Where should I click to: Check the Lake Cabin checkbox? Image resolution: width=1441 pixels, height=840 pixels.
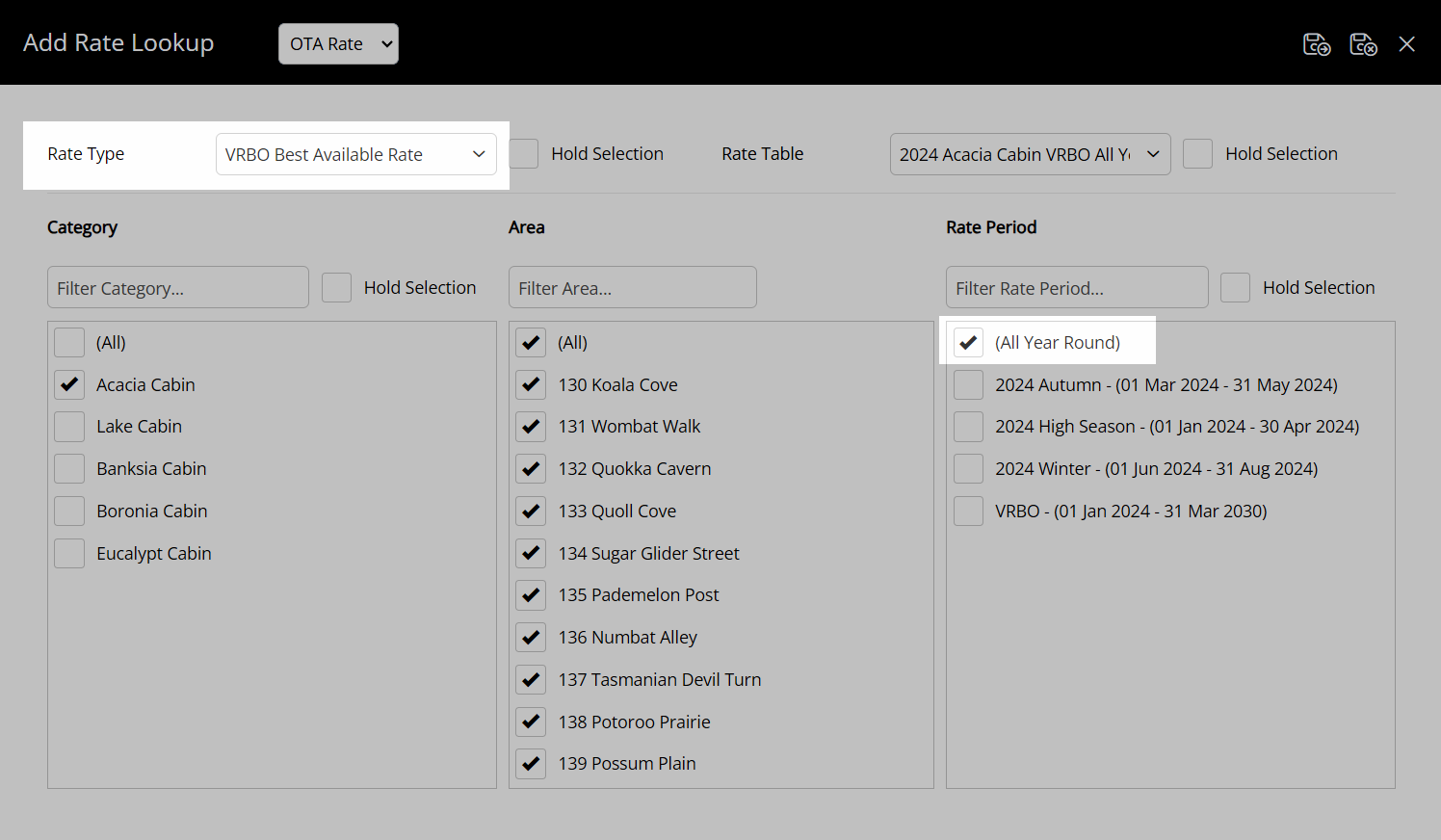(69, 427)
